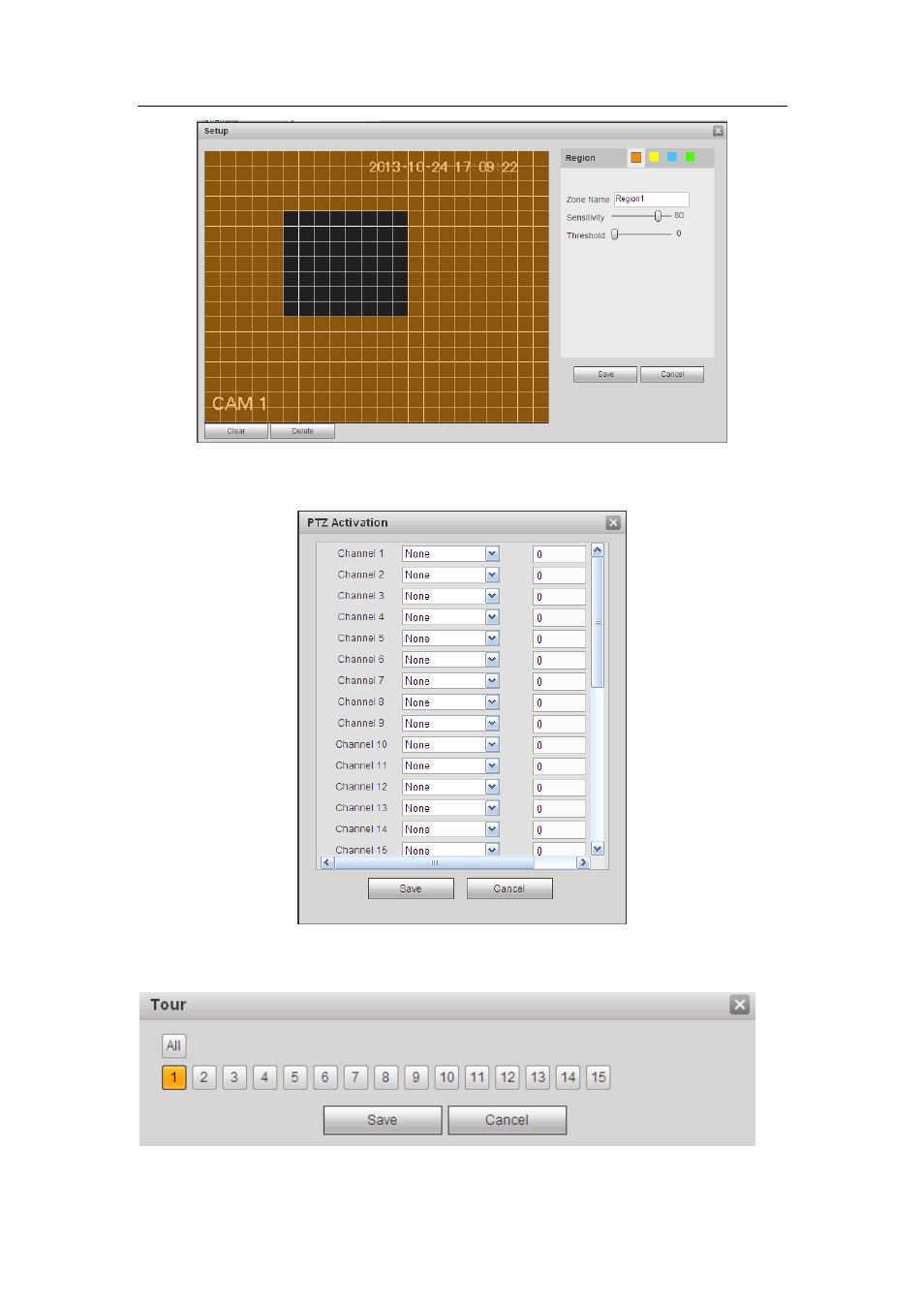Toggle Tour channel 9
Screen dimensions: 924x1308
(416, 1077)
